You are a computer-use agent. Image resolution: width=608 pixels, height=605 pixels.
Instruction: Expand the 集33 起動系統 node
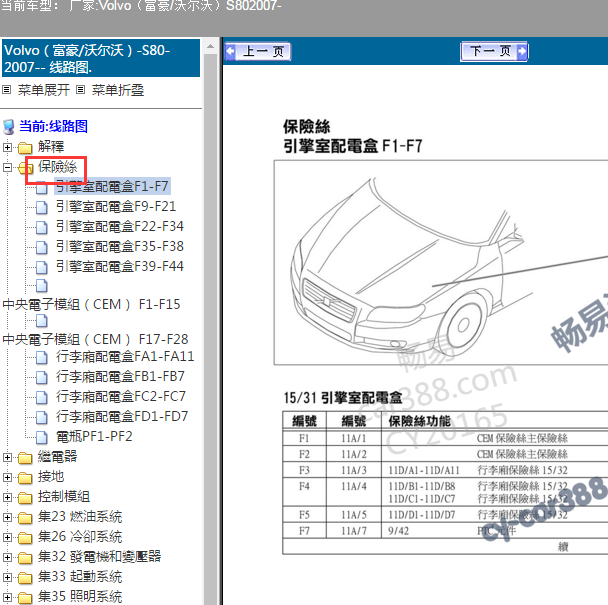point(7,577)
